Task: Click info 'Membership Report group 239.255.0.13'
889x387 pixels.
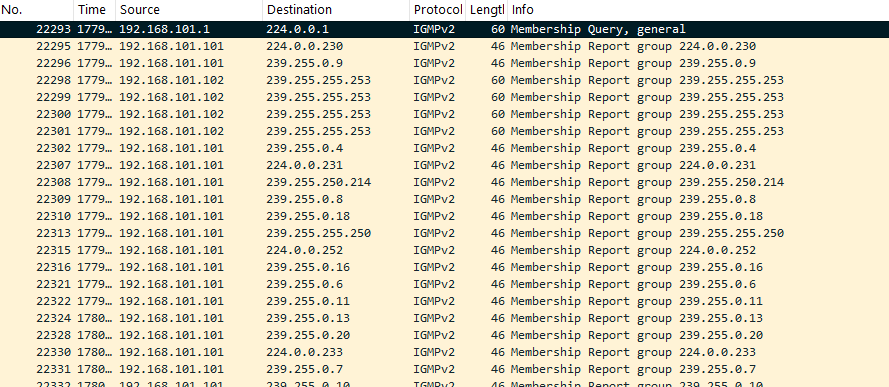Action: click(x=637, y=318)
